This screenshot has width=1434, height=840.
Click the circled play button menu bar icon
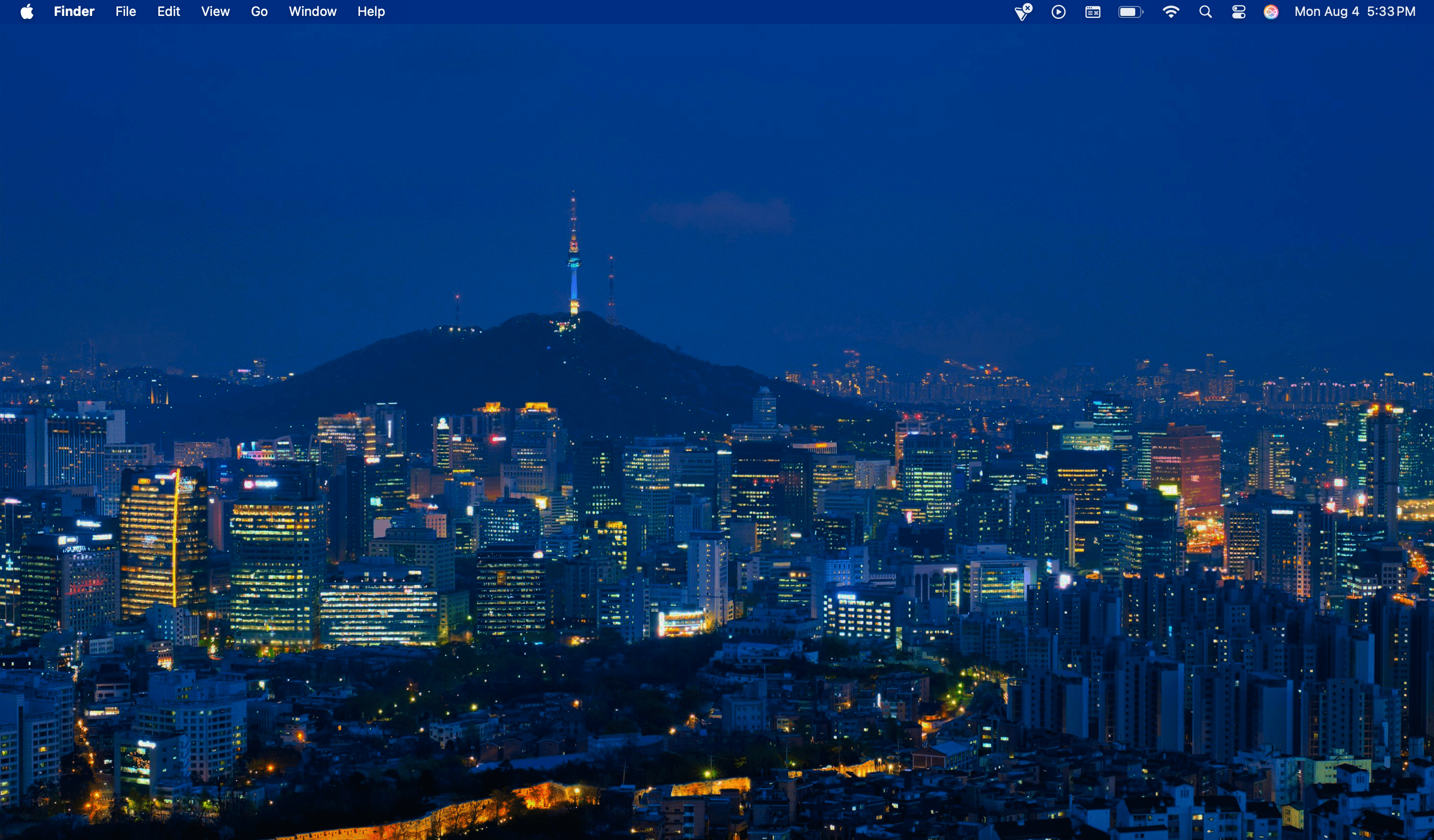coord(1059,11)
